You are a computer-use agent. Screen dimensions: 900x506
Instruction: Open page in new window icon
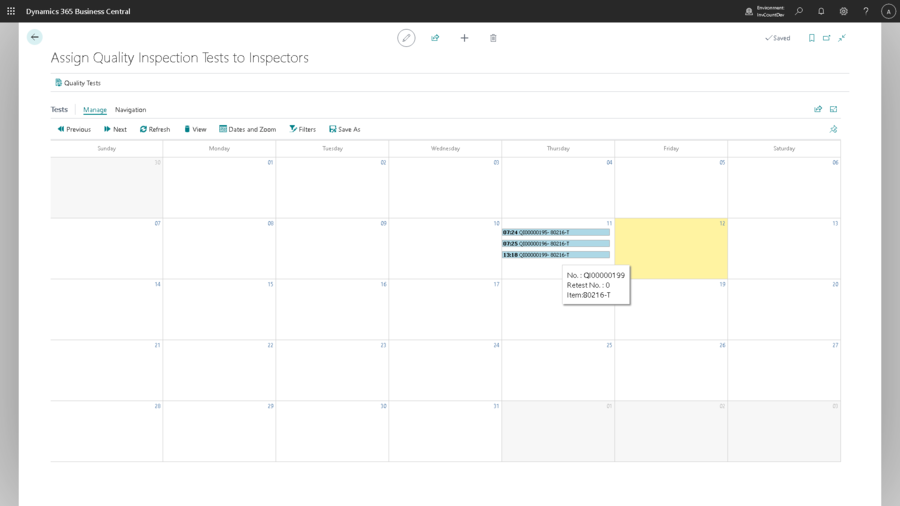pos(827,38)
